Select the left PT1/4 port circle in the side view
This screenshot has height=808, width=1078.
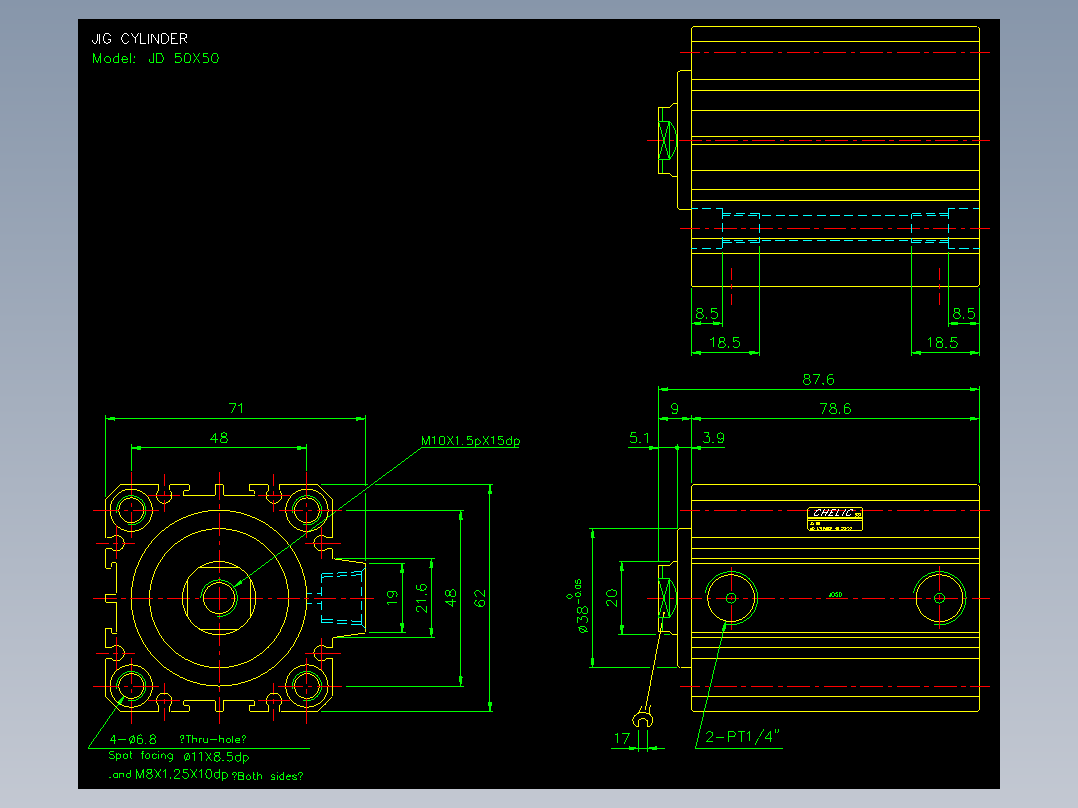coord(732,598)
